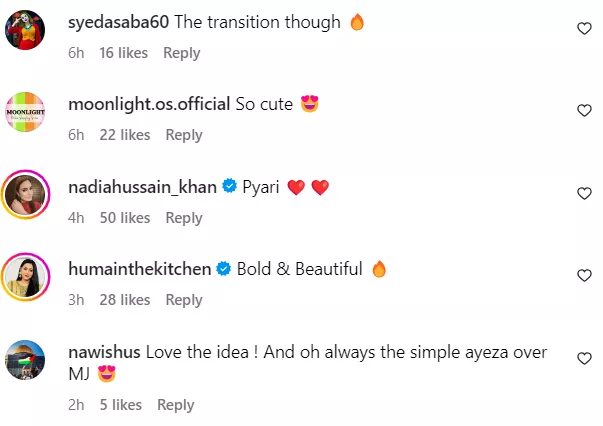Reply to humainthekitchen's comment

(x=184, y=300)
